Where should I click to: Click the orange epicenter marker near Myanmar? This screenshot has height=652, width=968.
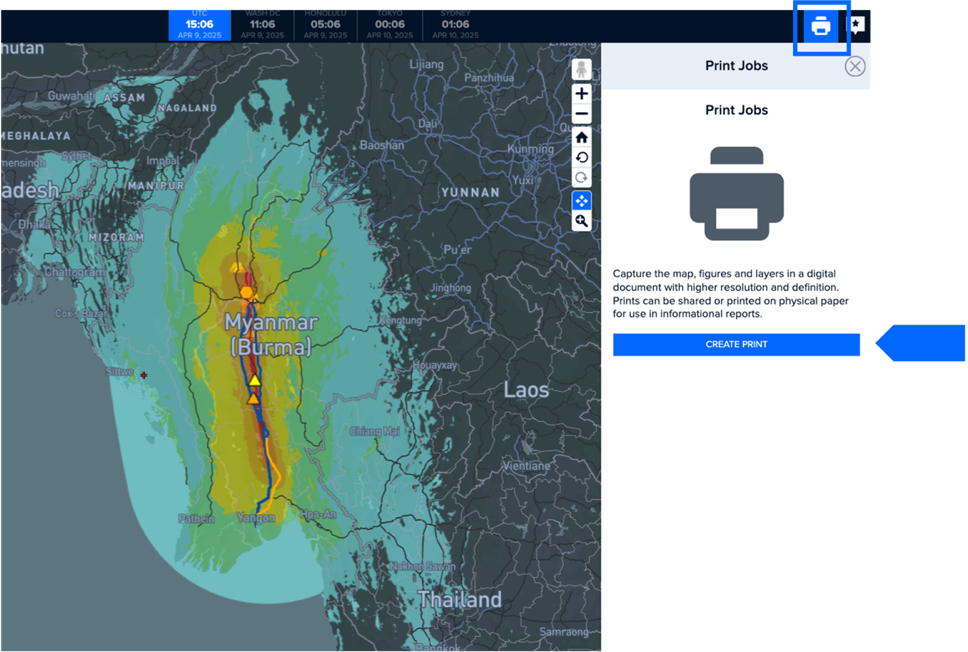pos(245,292)
